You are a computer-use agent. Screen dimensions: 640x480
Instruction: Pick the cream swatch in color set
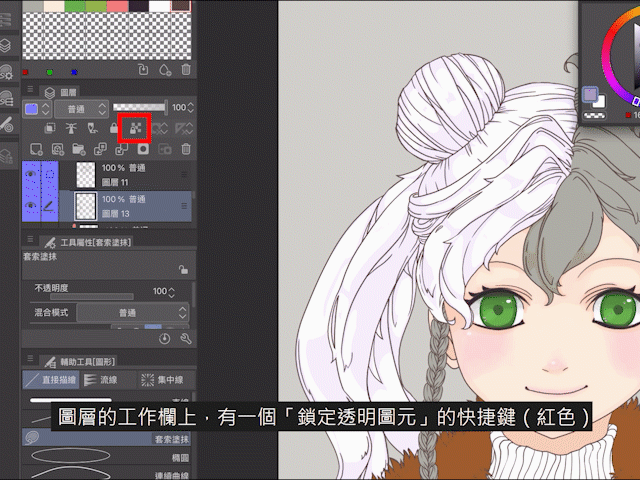point(54,6)
